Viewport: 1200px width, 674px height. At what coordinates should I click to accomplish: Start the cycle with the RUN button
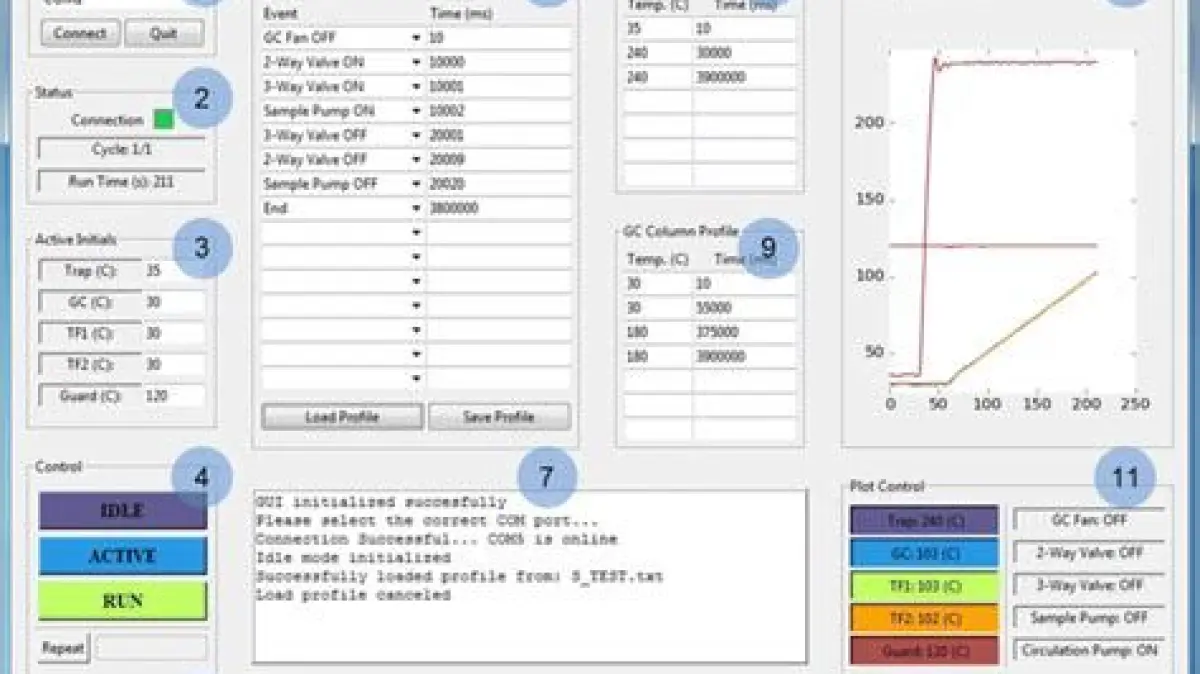123,601
